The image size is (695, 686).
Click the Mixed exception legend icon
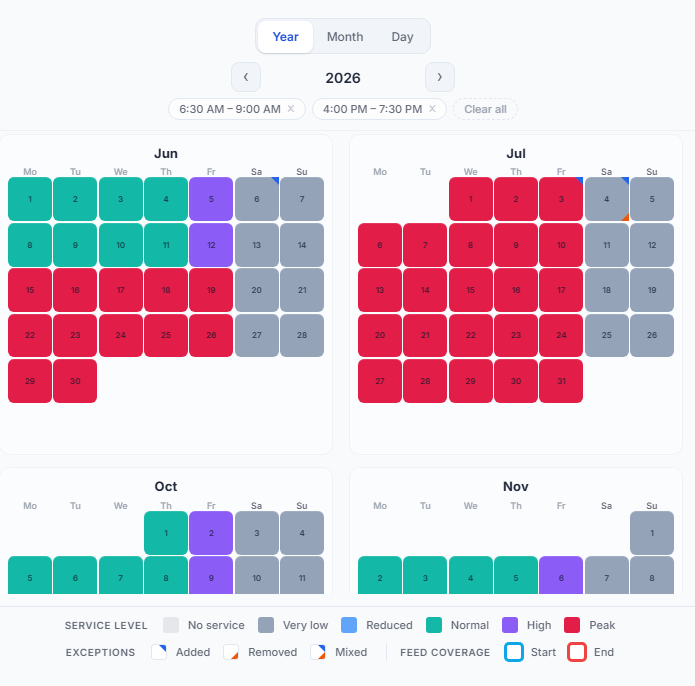[x=318, y=652]
